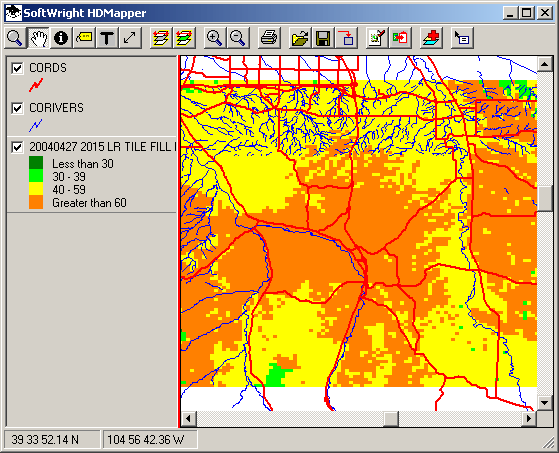Add a layer with red plus icon
The image size is (559, 453).
(x=431, y=38)
